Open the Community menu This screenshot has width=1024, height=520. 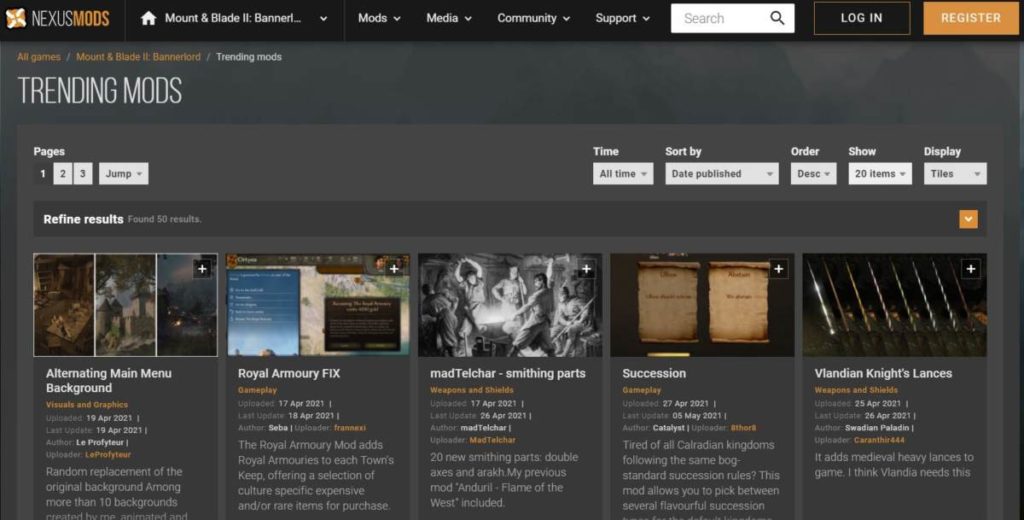coord(534,18)
